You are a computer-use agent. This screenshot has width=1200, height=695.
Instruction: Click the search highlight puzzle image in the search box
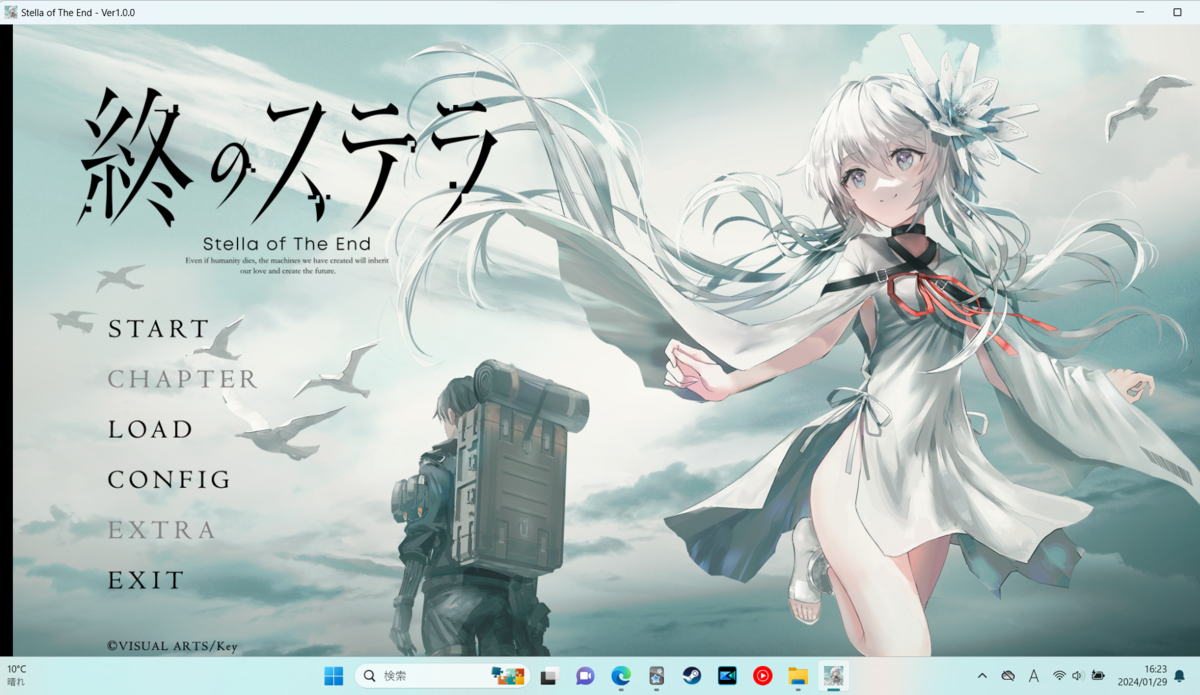(x=507, y=676)
